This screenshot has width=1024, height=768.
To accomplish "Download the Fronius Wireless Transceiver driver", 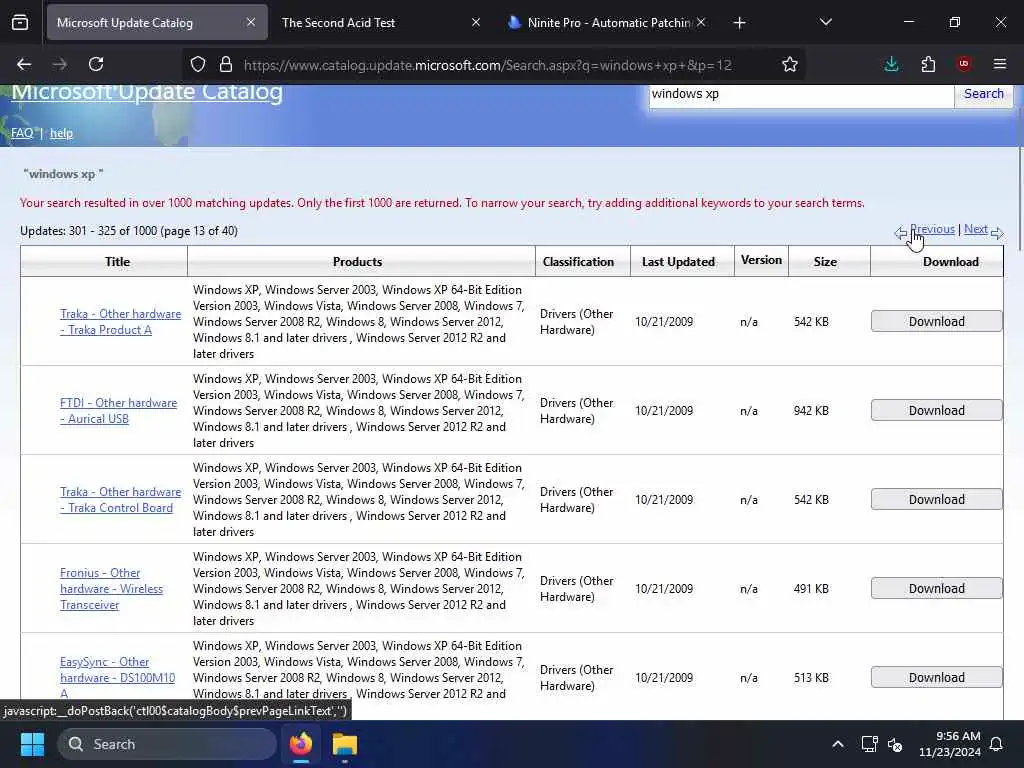I will [936, 588].
